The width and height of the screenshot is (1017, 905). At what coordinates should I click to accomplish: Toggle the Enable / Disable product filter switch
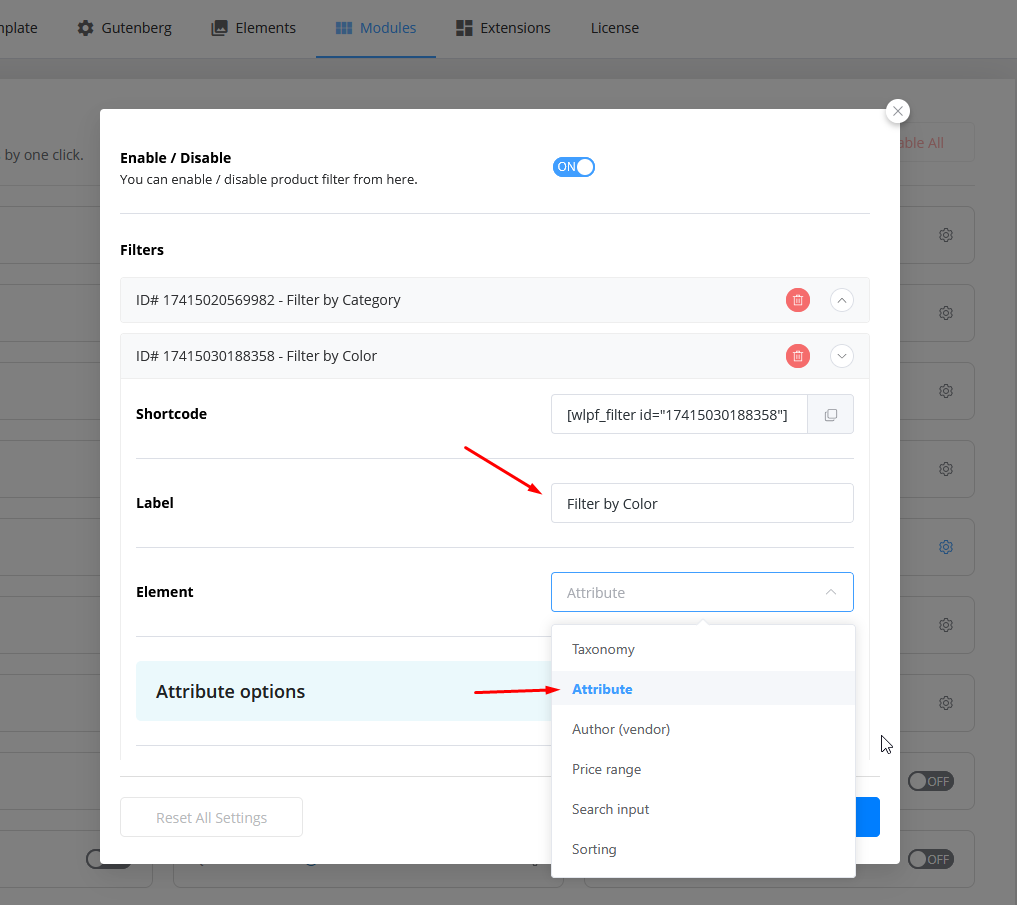click(x=573, y=167)
